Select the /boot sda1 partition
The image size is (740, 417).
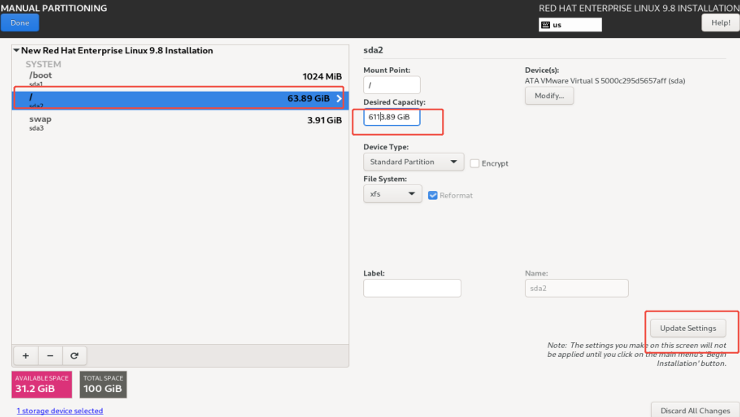[x=180, y=78]
